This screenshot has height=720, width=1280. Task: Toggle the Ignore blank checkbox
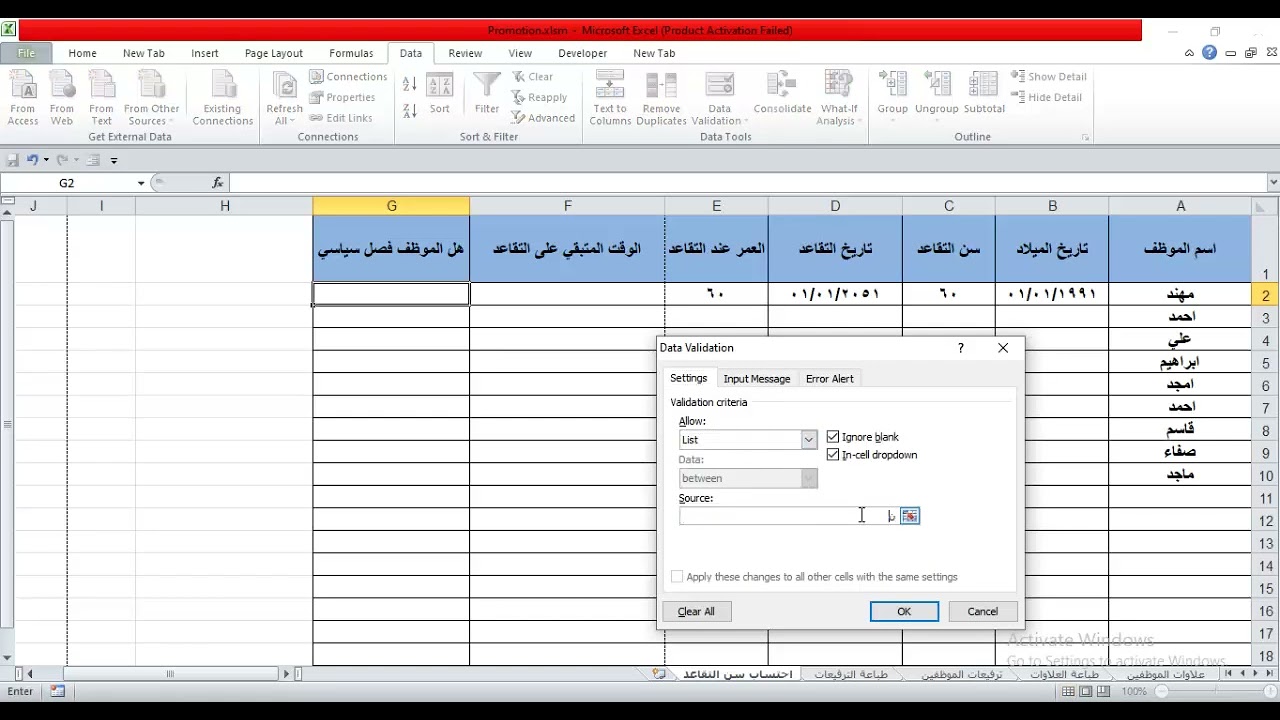coord(833,437)
